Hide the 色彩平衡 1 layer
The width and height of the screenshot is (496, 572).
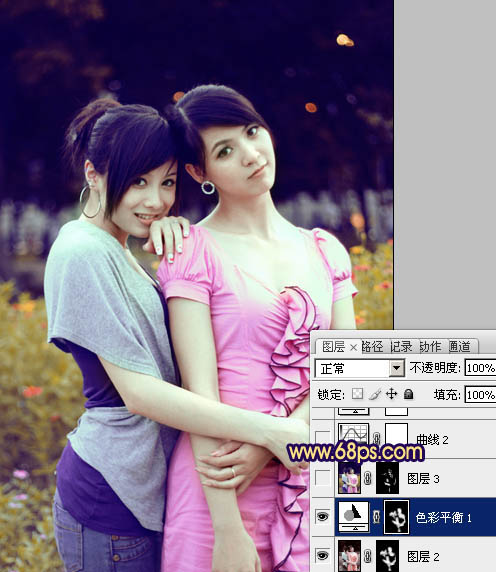click(322, 517)
